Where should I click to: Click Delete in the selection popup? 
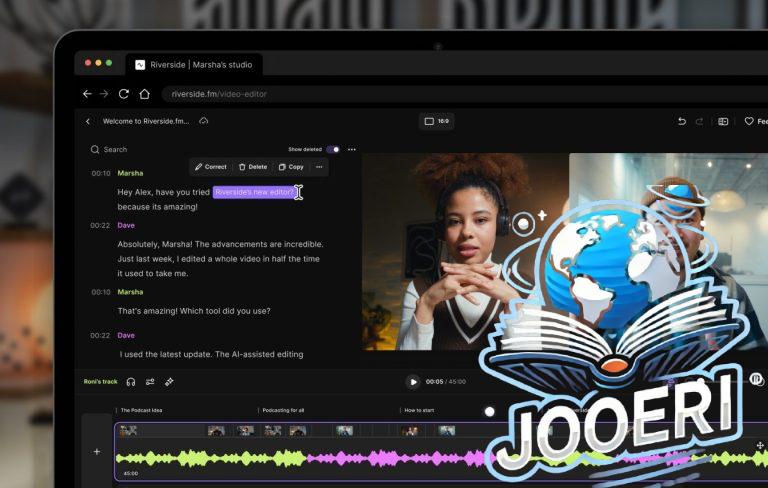coord(253,167)
